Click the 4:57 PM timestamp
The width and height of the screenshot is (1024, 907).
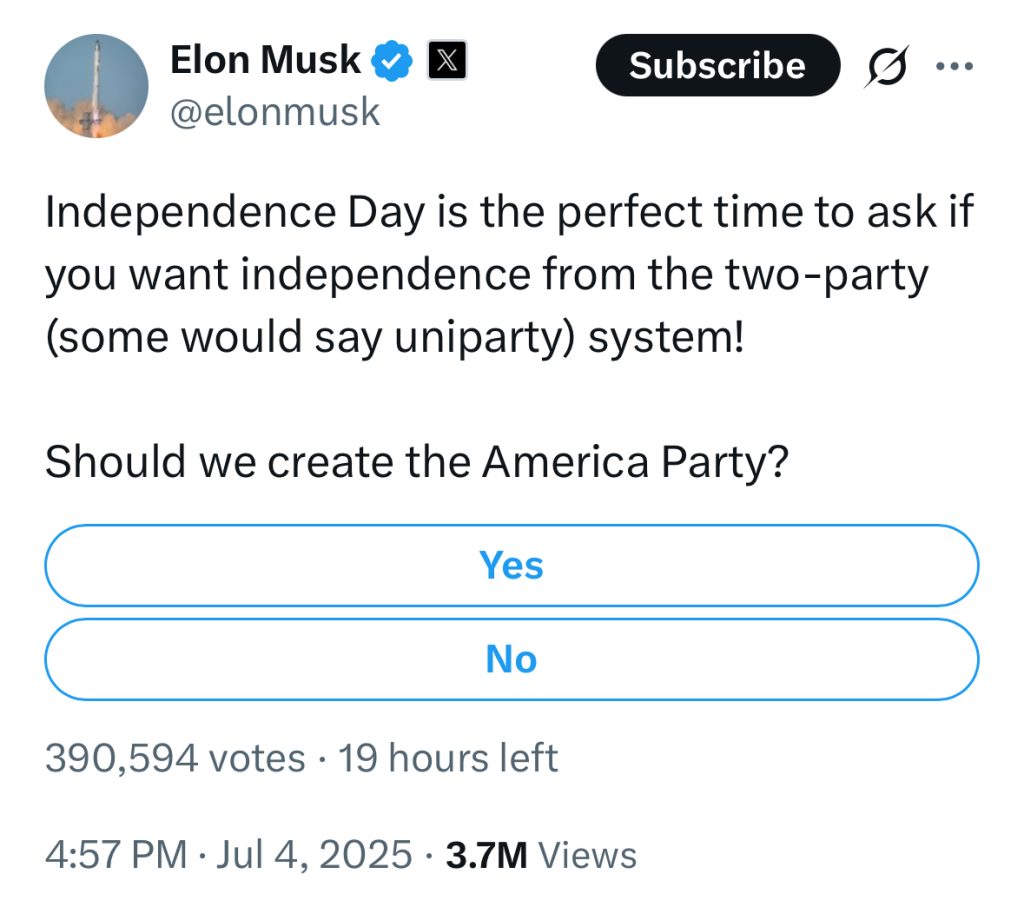pos(116,855)
